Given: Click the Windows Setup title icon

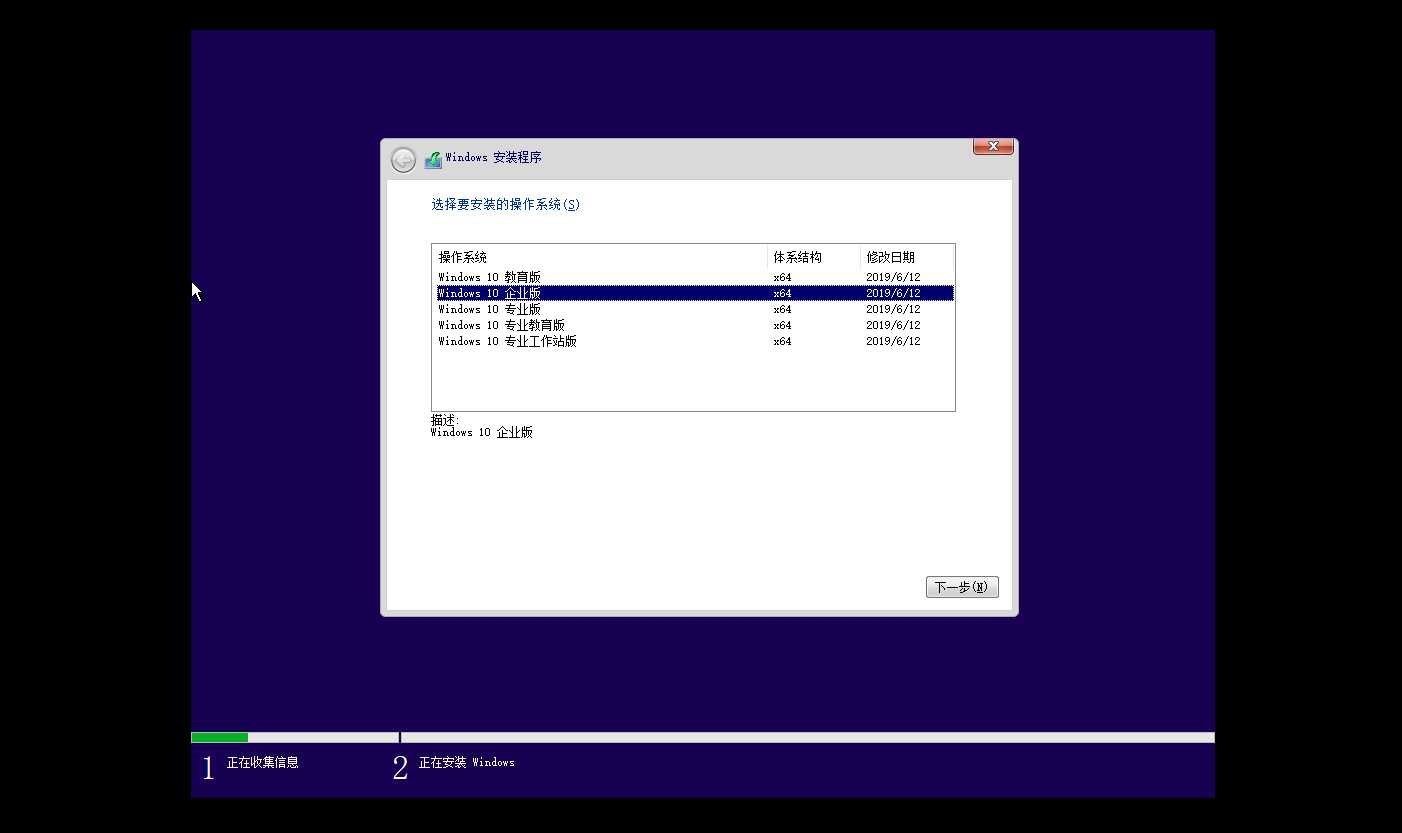Looking at the screenshot, I should [x=433, y=159].
